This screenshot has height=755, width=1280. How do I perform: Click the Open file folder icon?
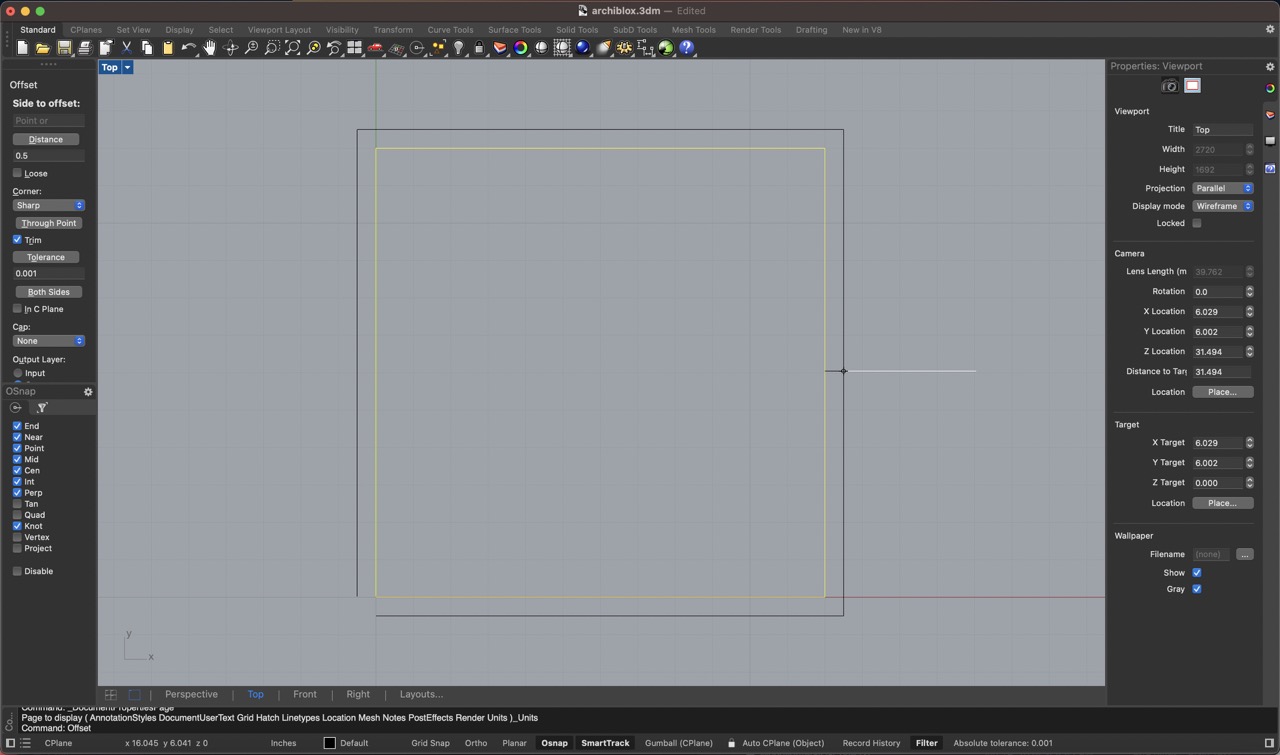tap(43, 48)
